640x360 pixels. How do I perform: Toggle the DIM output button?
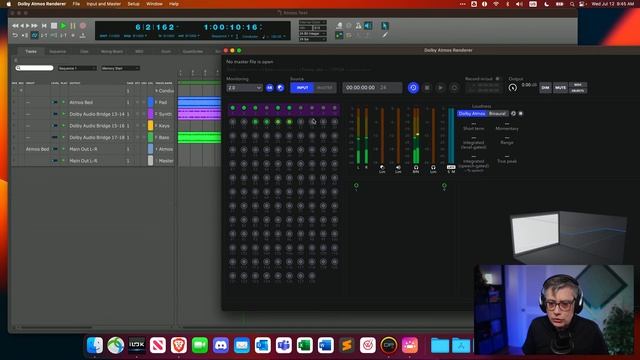tap(545, 88)
